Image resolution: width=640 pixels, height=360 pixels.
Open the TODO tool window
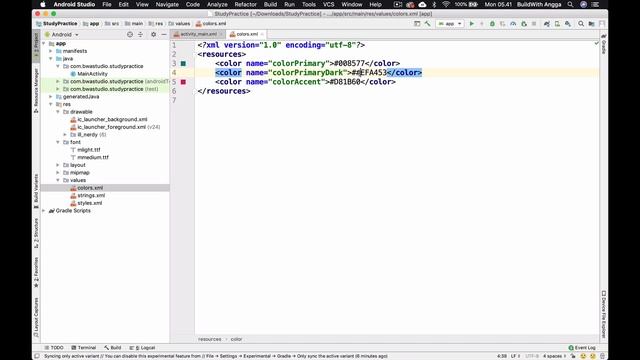54,348
